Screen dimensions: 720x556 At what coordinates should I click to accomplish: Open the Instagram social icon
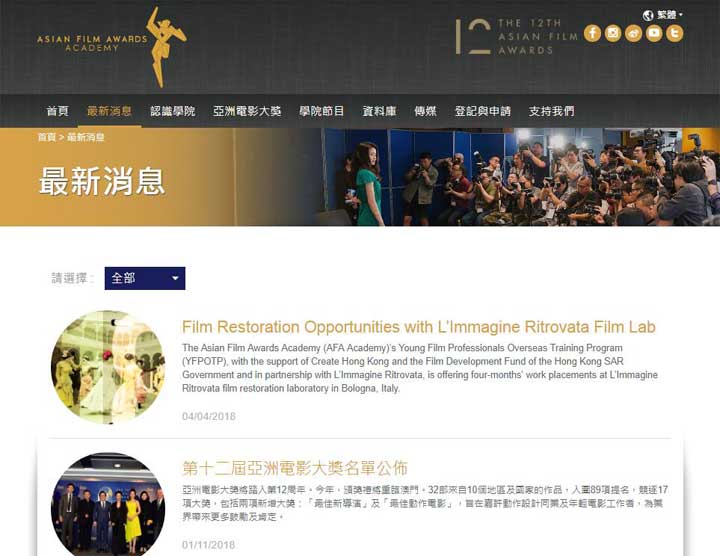[x=613, y=33]
